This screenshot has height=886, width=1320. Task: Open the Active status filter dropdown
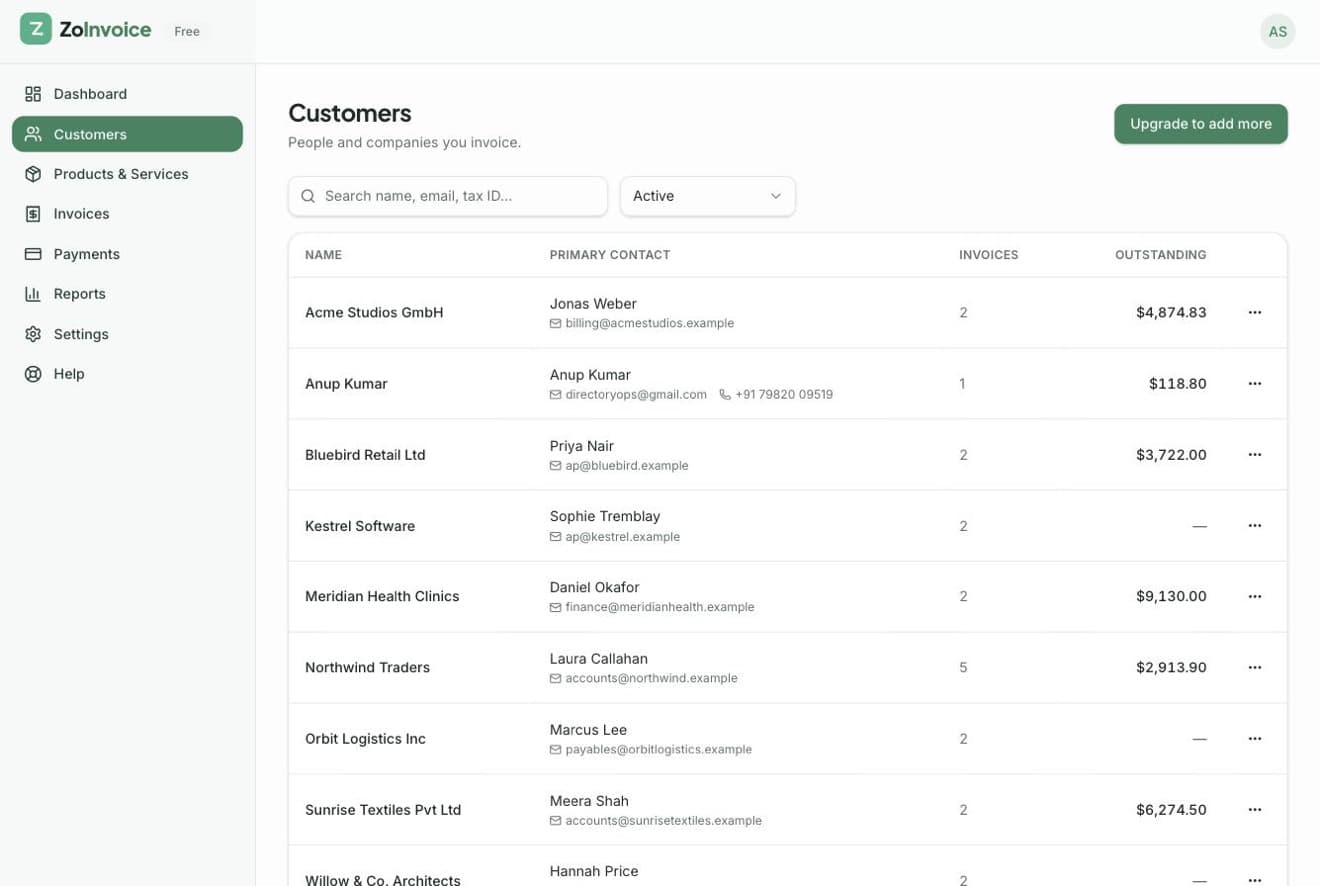708,196
